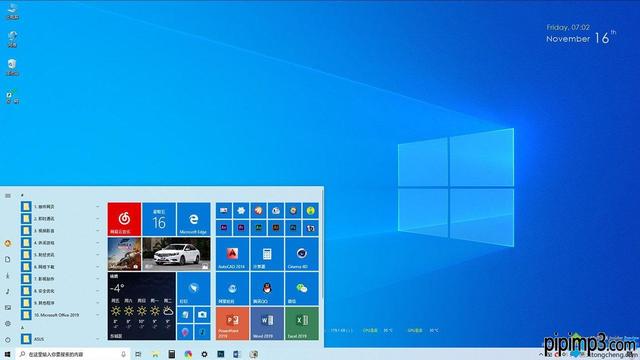The width and height of the screenshot is (640, 360).
Task: Open the WeChat tile
Action: coord(302,289)
